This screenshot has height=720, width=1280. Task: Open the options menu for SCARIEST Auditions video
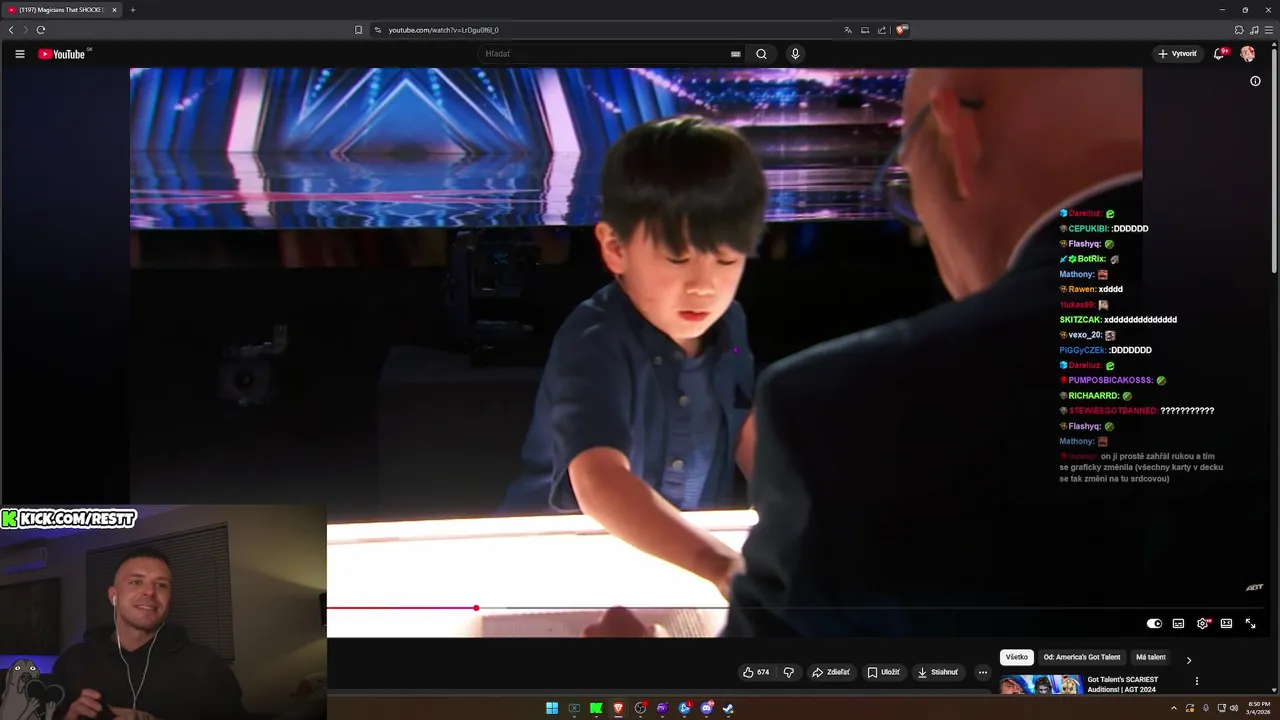click(x=1197, y=681)
